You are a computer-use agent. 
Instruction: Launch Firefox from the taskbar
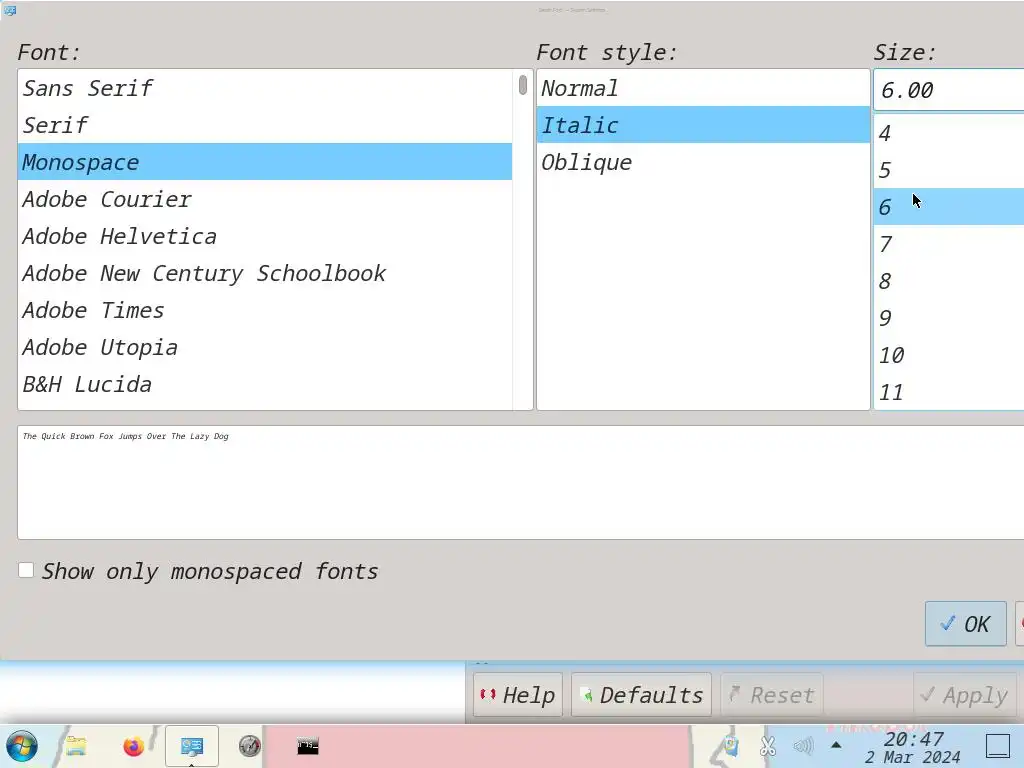coord(133,746)
